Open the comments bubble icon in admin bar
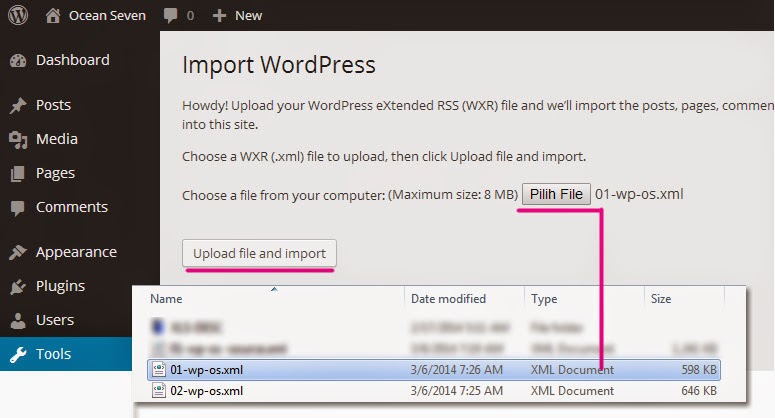The height and width of the screenshot is (418, 775). pyautogui.click(x=171, y=16)
